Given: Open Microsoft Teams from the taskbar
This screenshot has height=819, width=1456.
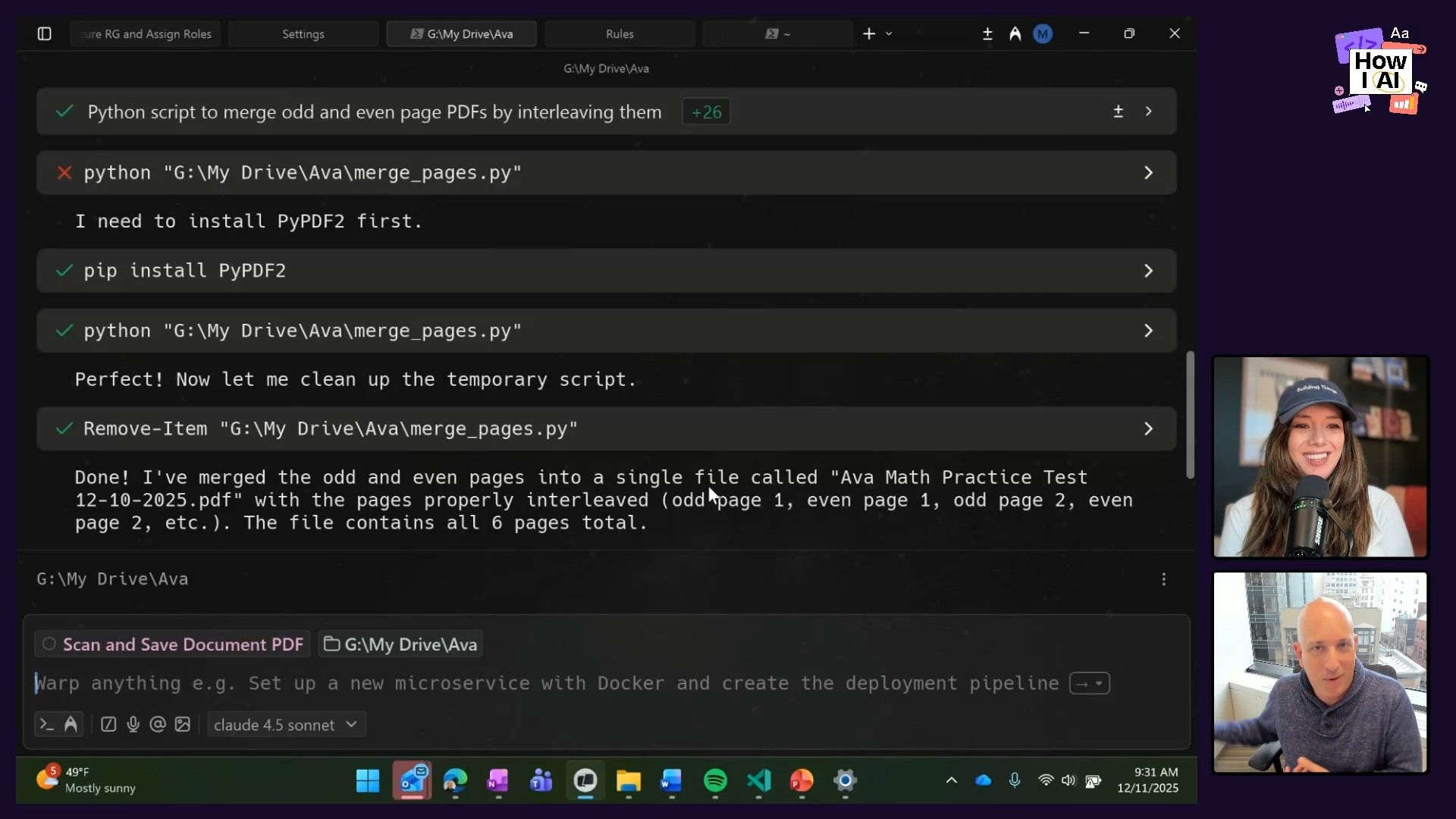Looking at the screenshot, I should (x=541, y=780).
